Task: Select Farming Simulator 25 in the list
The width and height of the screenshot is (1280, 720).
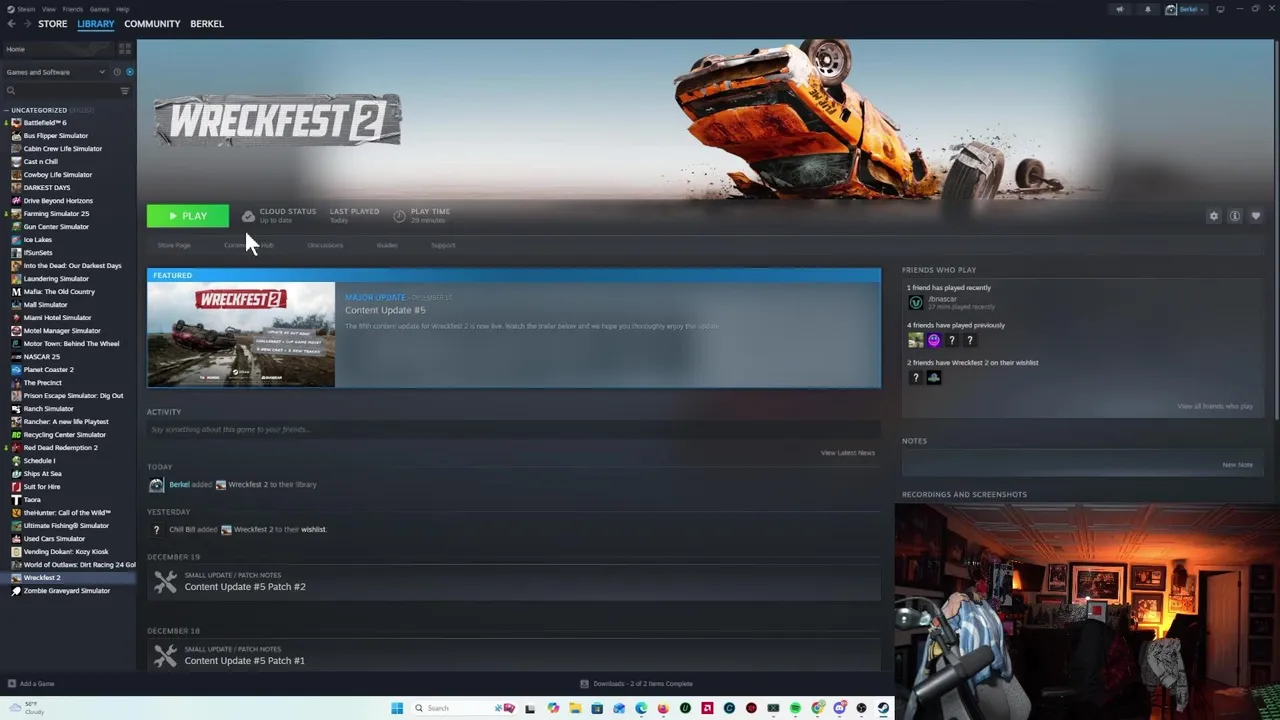Action: [56, 213]
